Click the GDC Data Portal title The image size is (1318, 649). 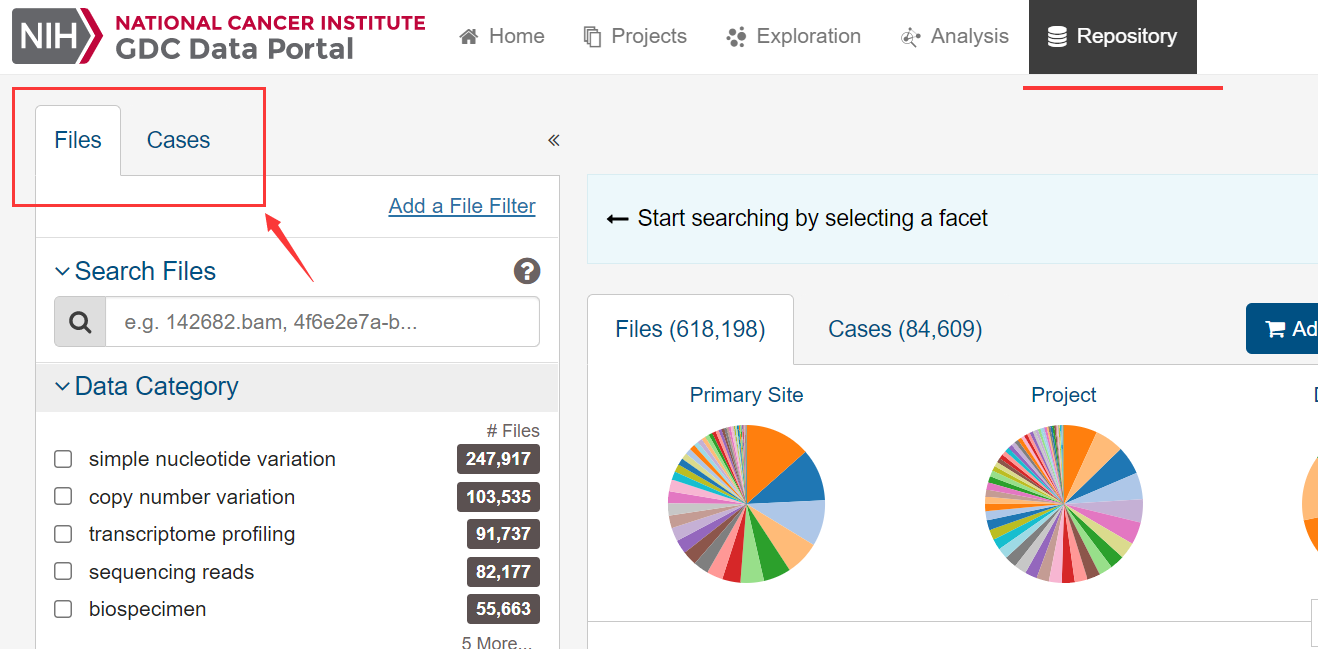click(x=234, y=49)
